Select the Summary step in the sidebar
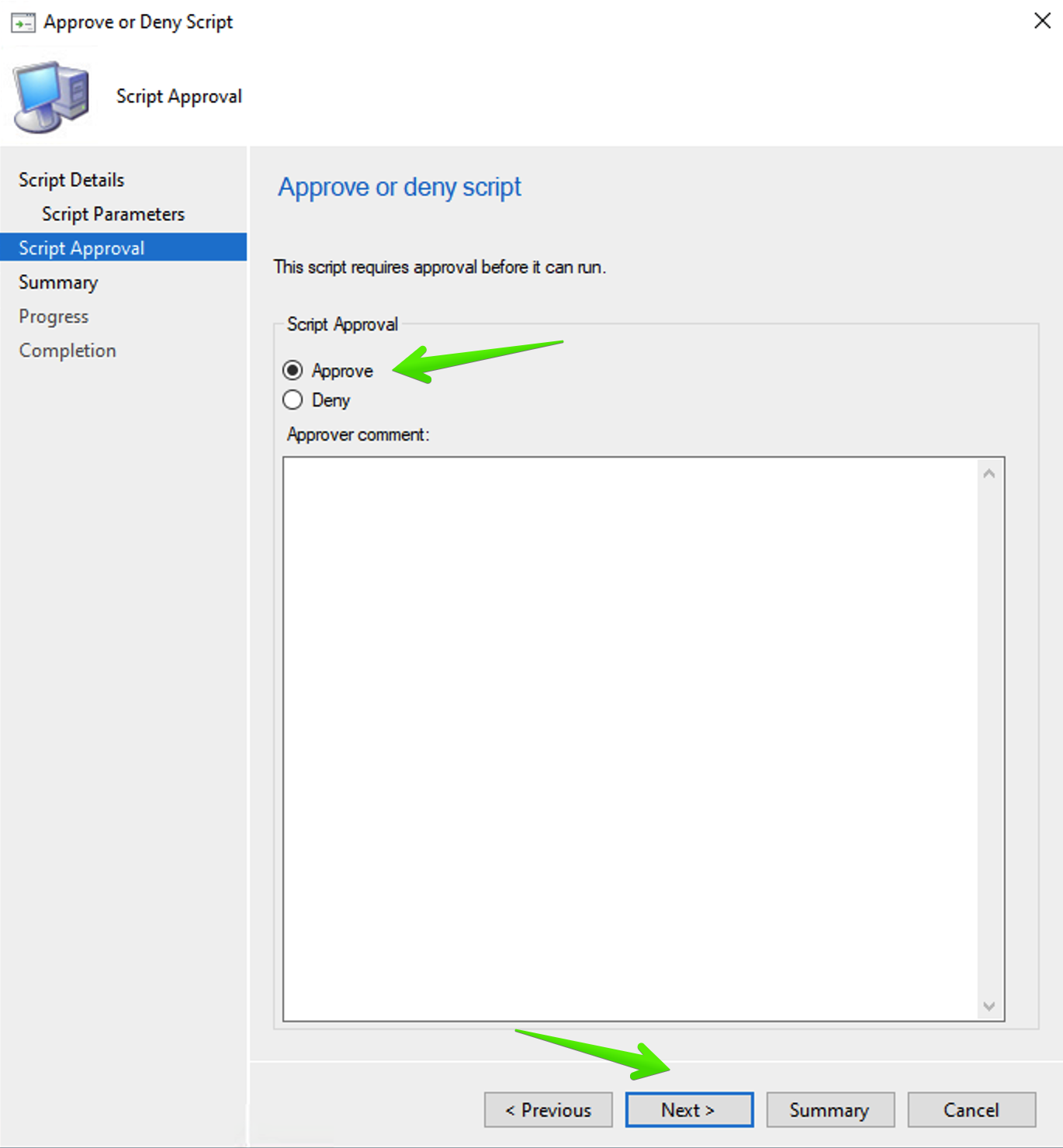 click(x=58, y=282)
